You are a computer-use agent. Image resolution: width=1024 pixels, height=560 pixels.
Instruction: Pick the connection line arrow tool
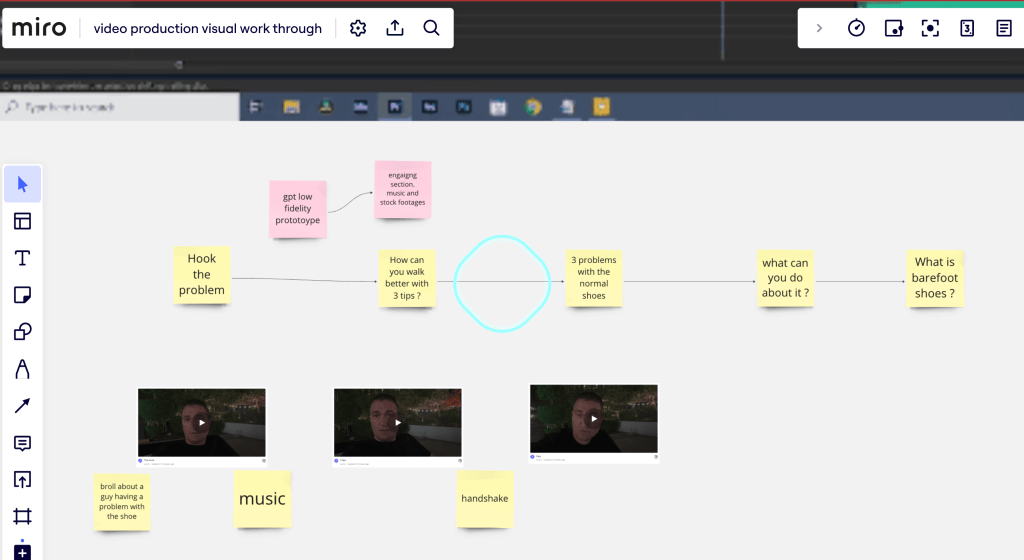click(22, 406)
